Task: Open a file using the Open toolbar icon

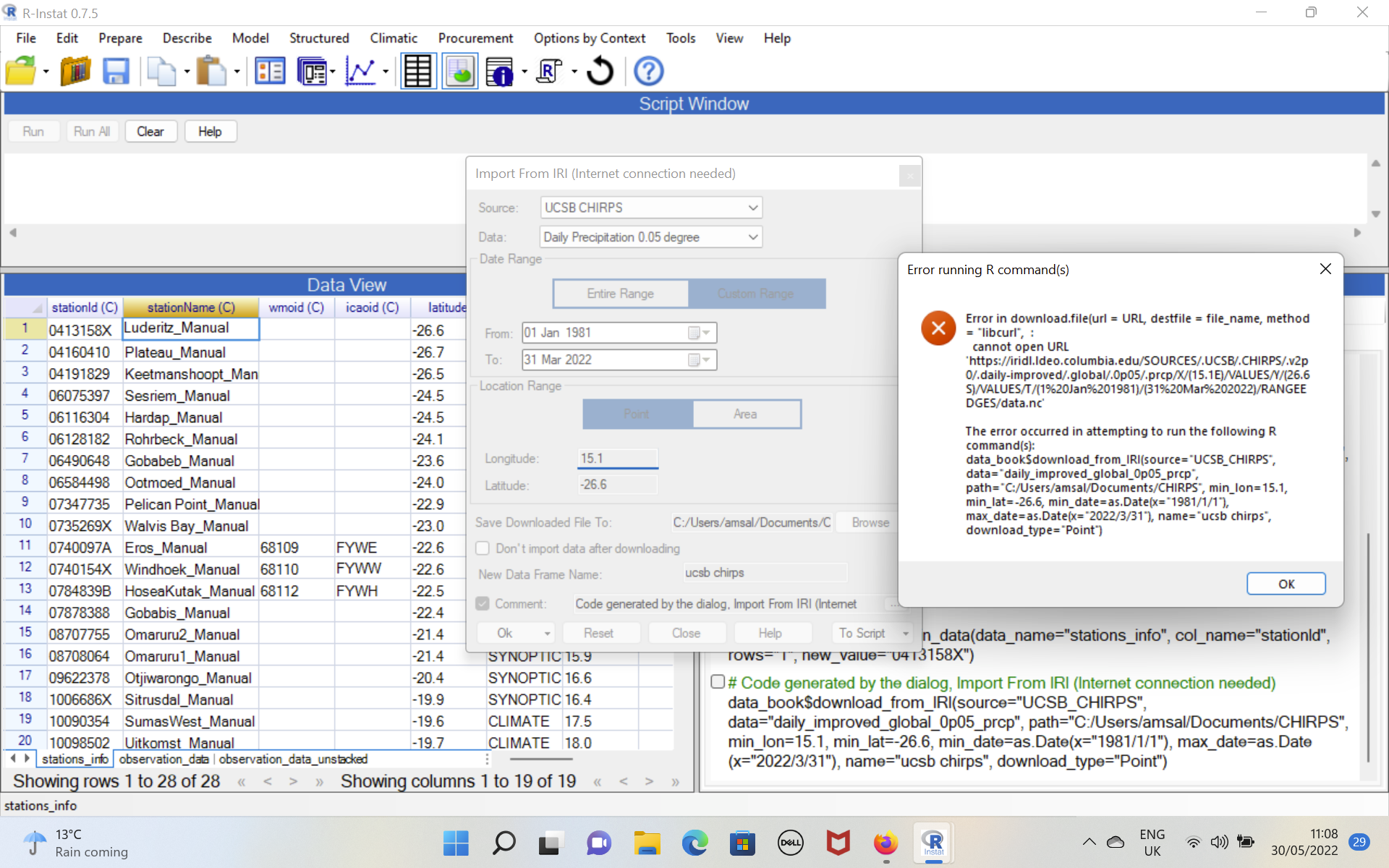Action: (x=22, y=70)
